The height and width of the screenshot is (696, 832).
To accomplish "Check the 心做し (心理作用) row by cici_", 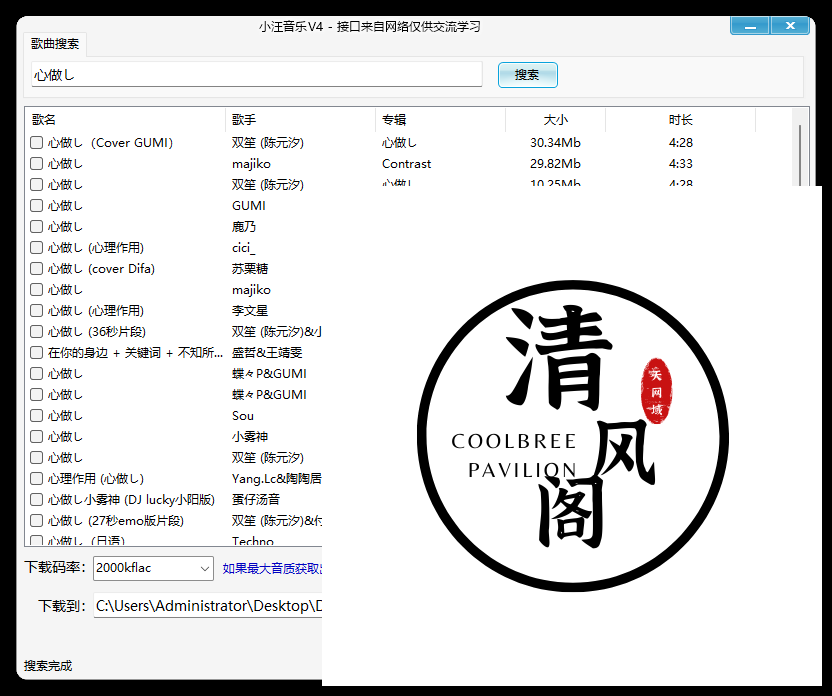I will [x=37, y=247].
